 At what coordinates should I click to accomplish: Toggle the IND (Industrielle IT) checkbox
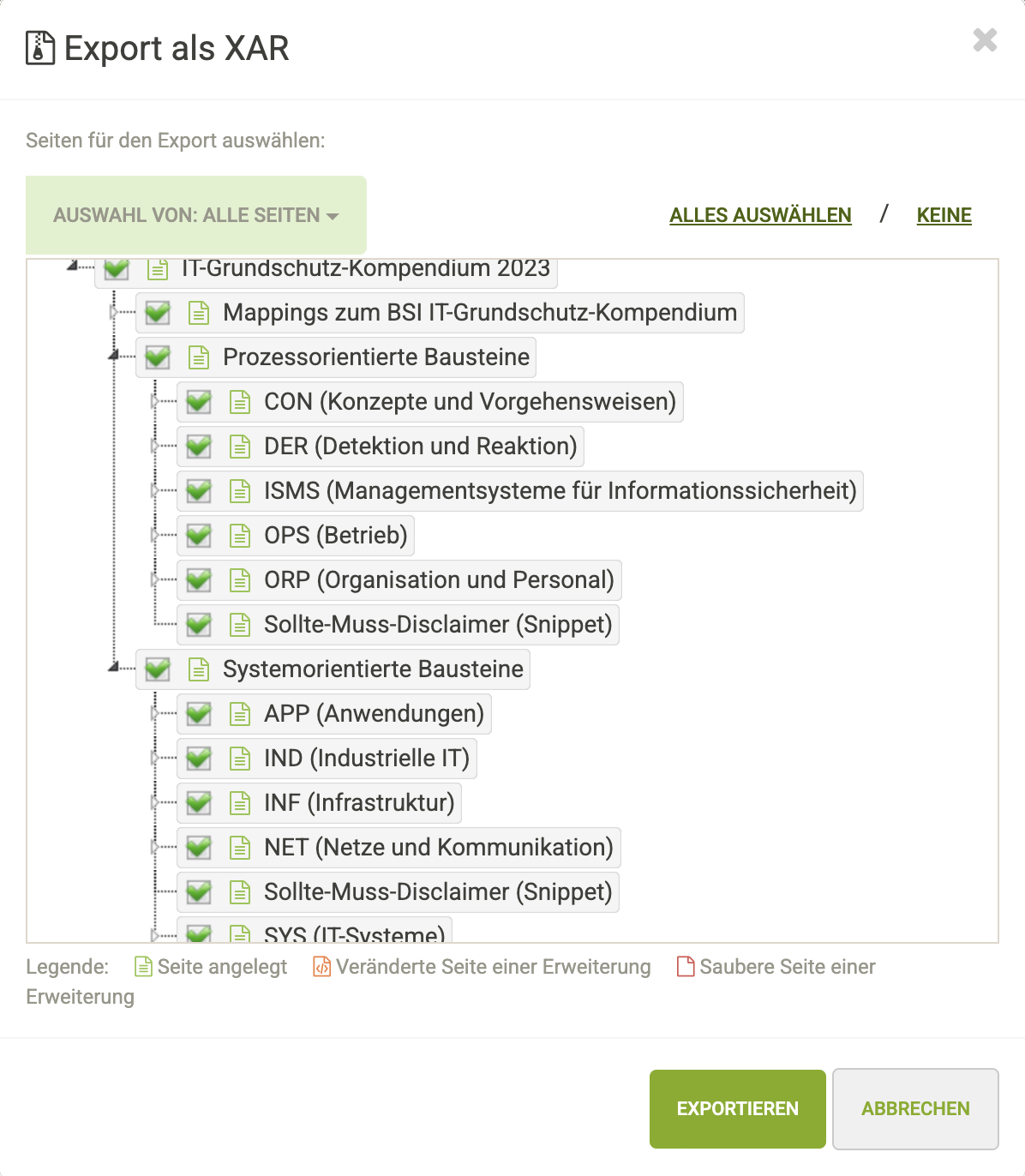pos(199,759)
